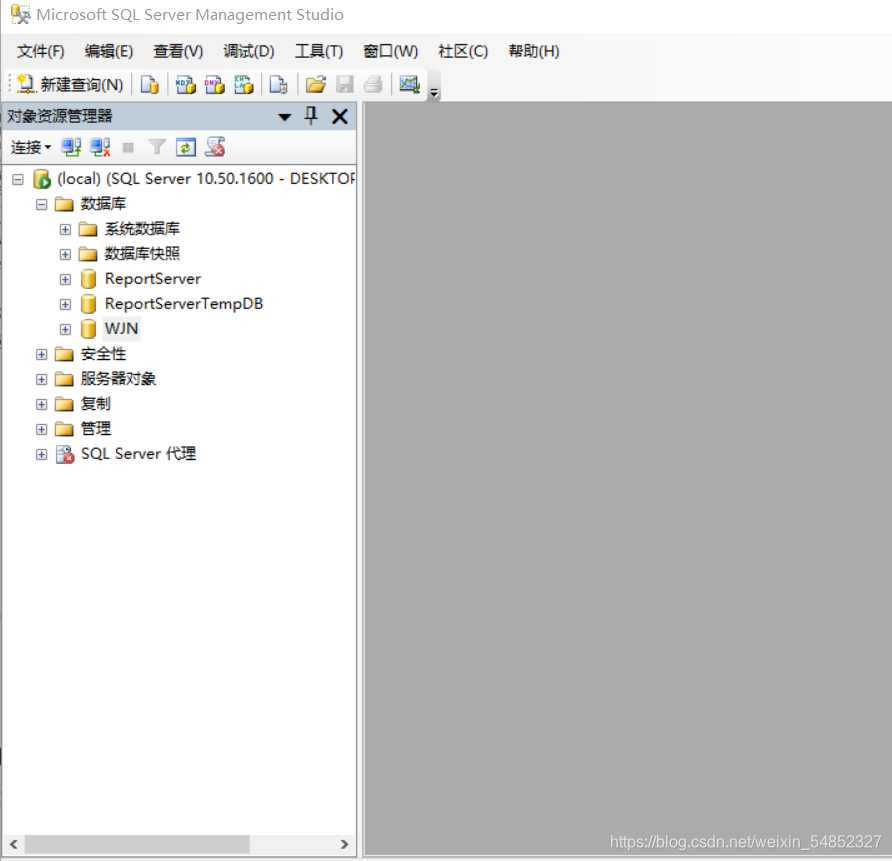The width and height of the screenshot is (892, 861).
Task: Click the open file folder icon
Action: click(316, 85)
